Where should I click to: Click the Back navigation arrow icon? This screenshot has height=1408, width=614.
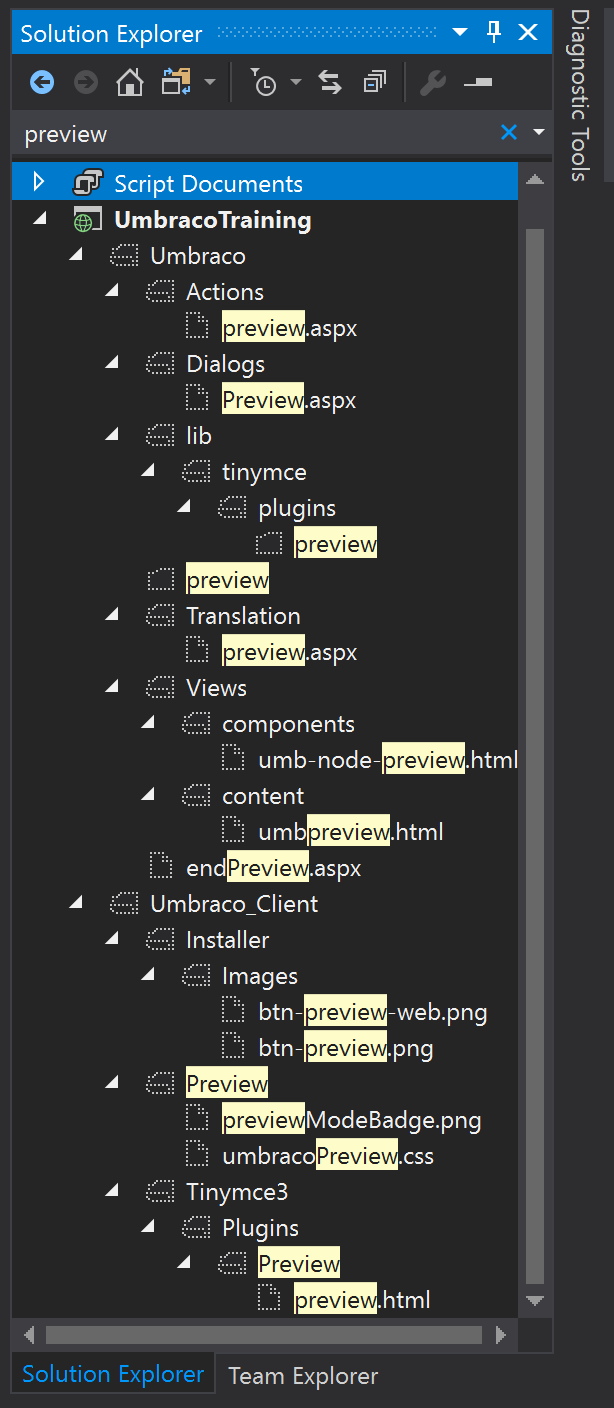click(x=42, y=82)
